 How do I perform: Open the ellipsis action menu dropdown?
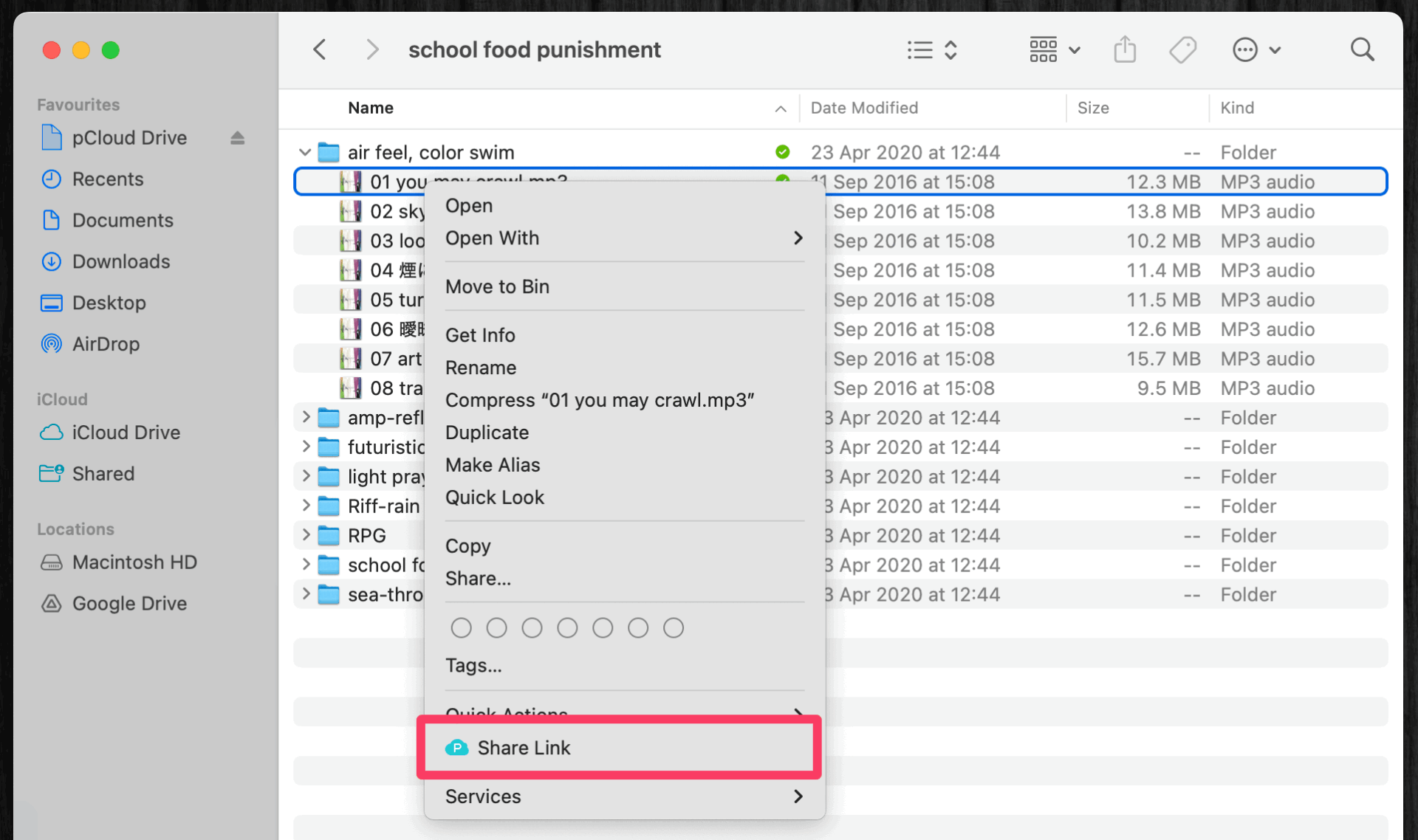pyautogui.click(x=1256, y=50)
